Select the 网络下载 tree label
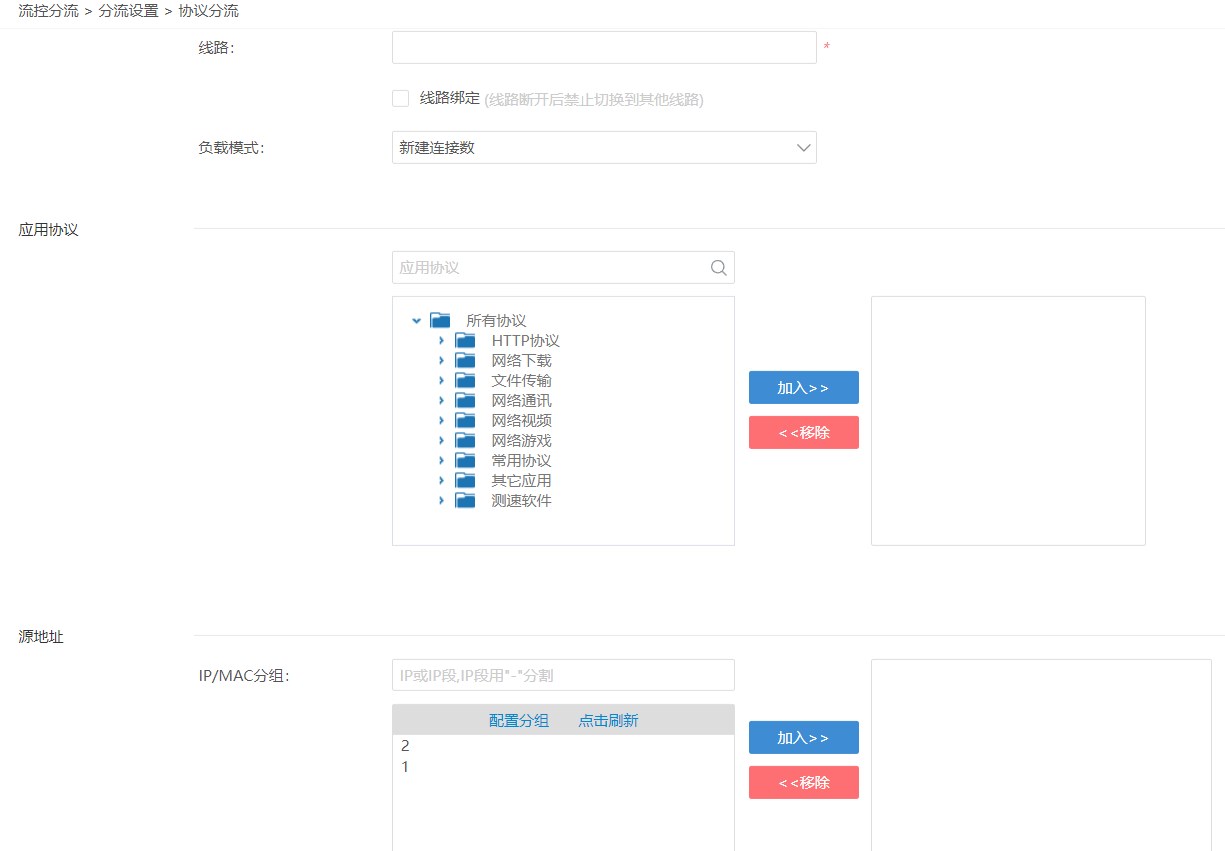The image size is (1225, 851). [x=521, y=361]
